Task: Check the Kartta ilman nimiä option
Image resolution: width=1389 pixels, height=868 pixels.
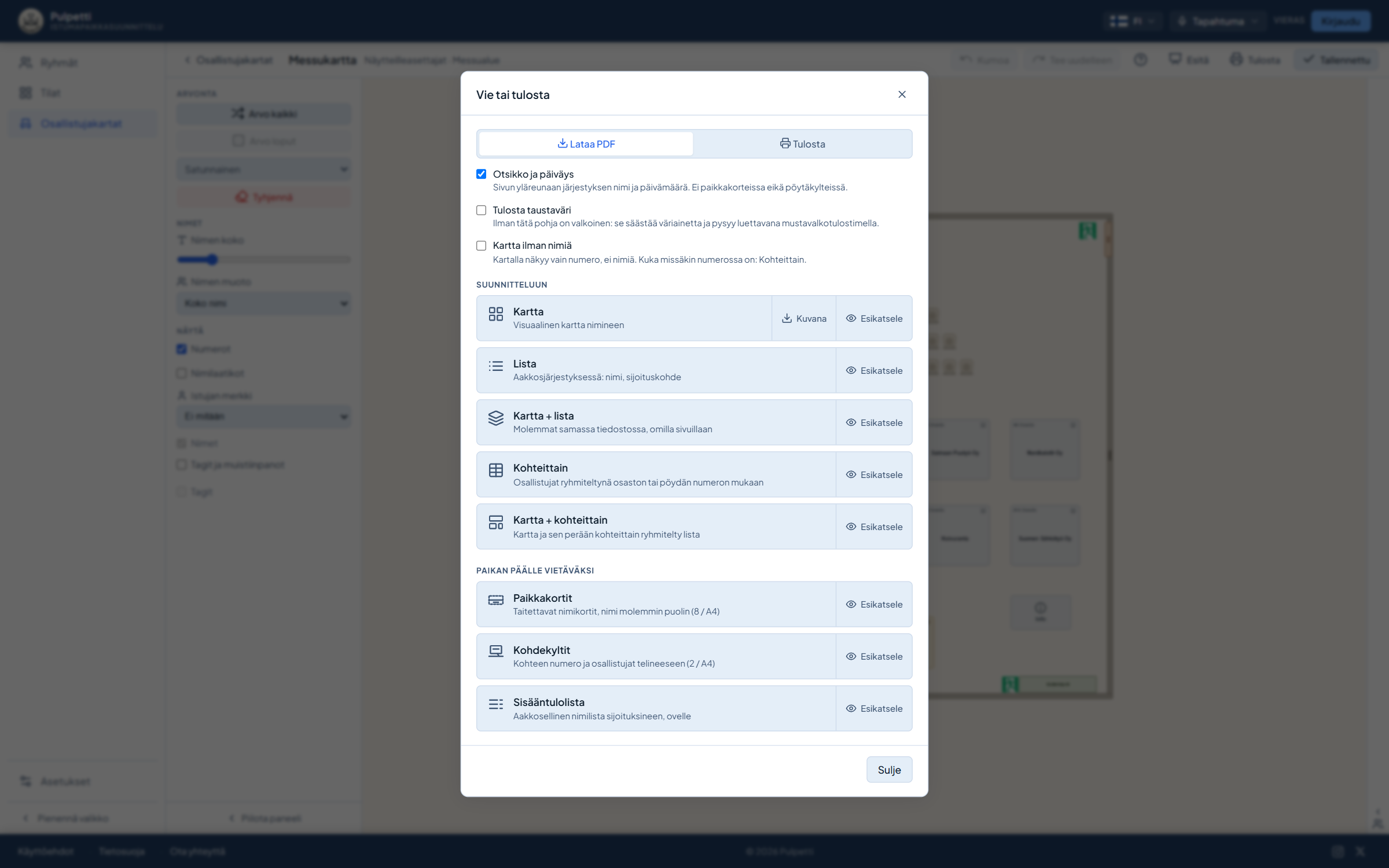Action: (481, 245)
